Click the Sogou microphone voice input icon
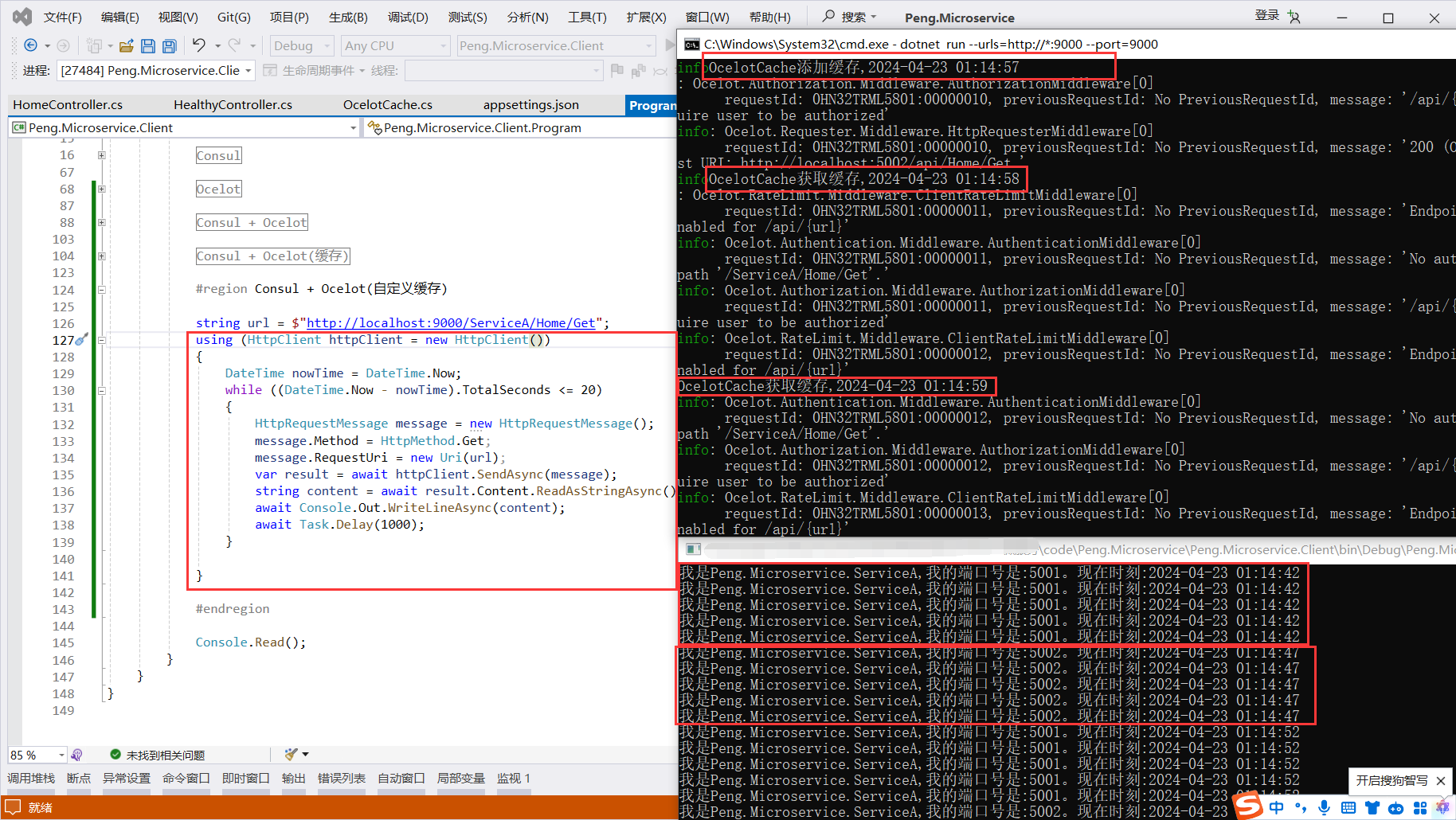Screen dimensions: 1456x820 pyautogui.click(x=1324, y=808)
